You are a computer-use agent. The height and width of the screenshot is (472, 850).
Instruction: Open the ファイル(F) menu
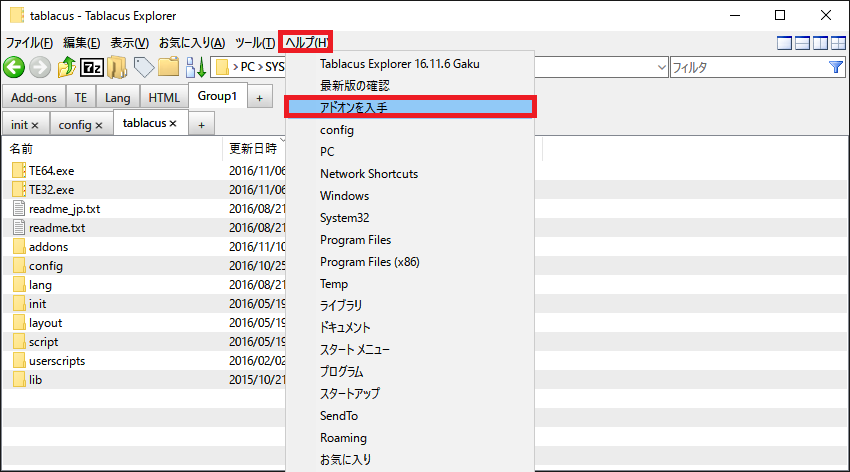point(29,43)
